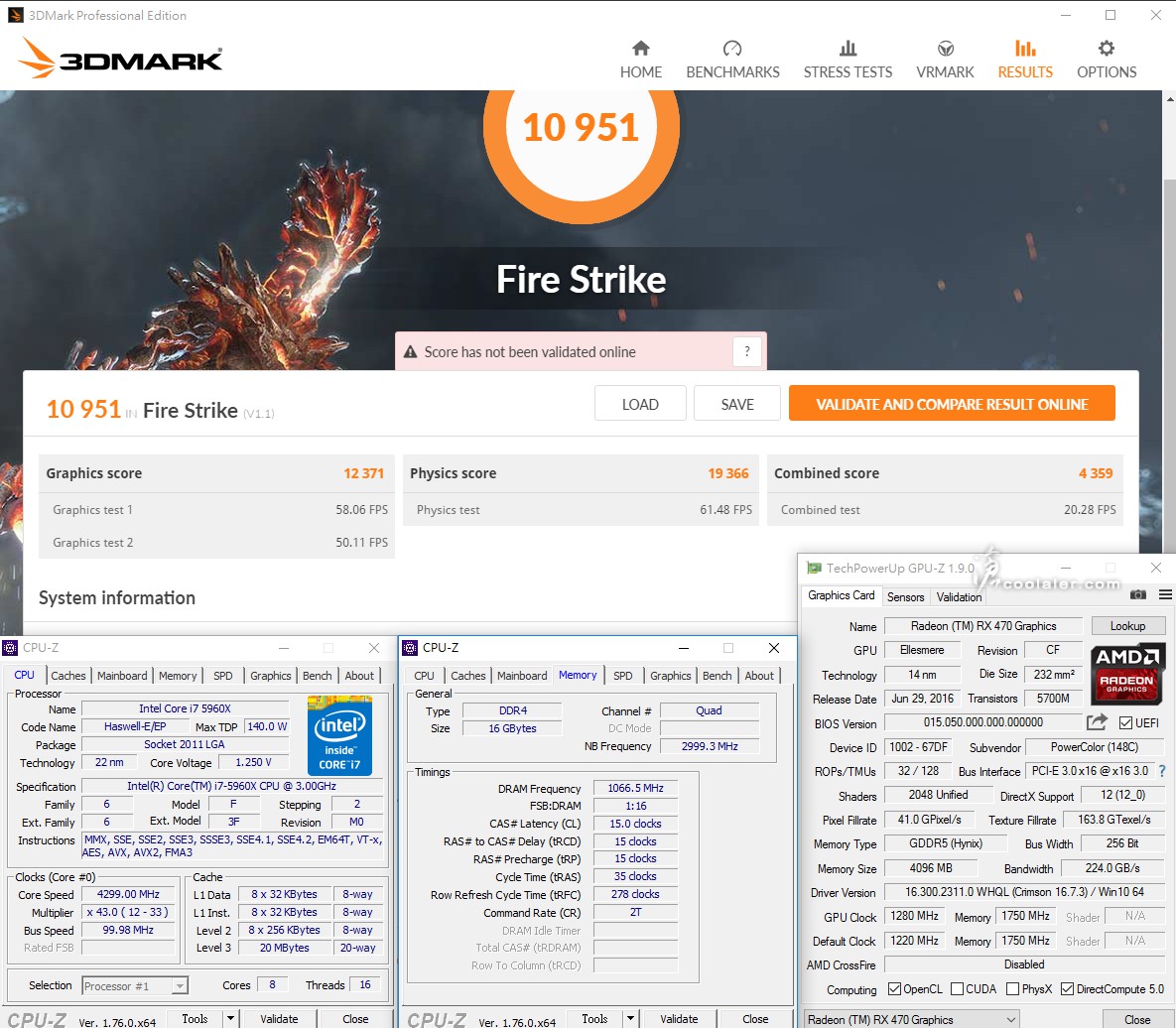Open the Graphics tab in the CPU-Z Memory window
The height and width of the screenshot is (1028, 1176).
click(671, 676)
